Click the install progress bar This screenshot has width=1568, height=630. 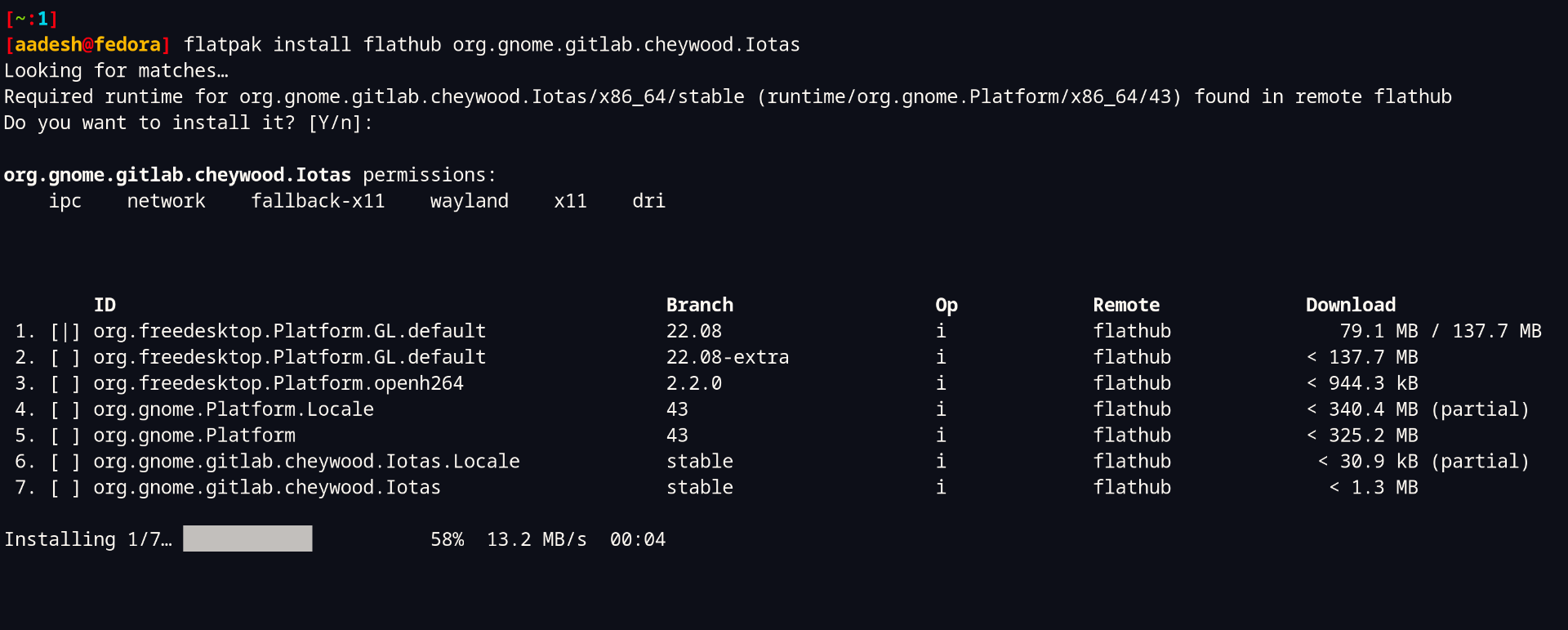pyautogui.click(x=247, y=538)
